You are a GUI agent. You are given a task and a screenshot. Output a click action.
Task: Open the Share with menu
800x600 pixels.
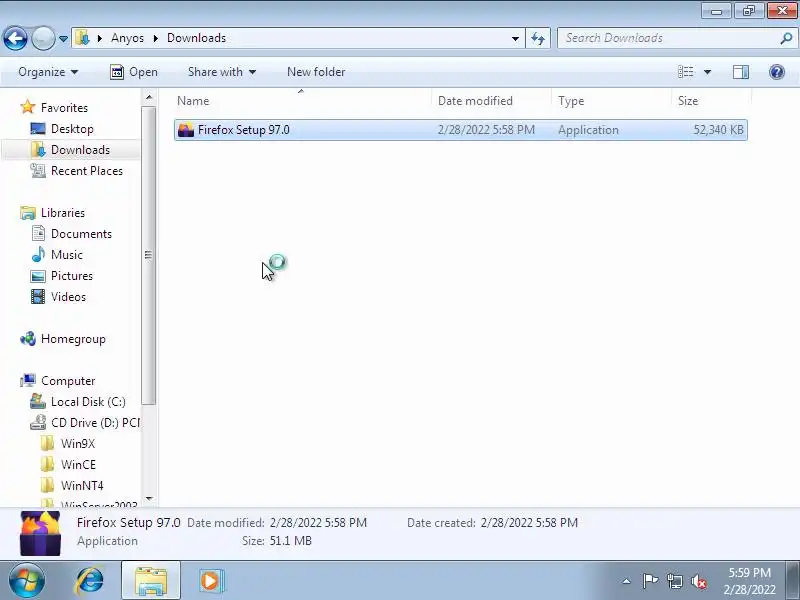point(221,72)
